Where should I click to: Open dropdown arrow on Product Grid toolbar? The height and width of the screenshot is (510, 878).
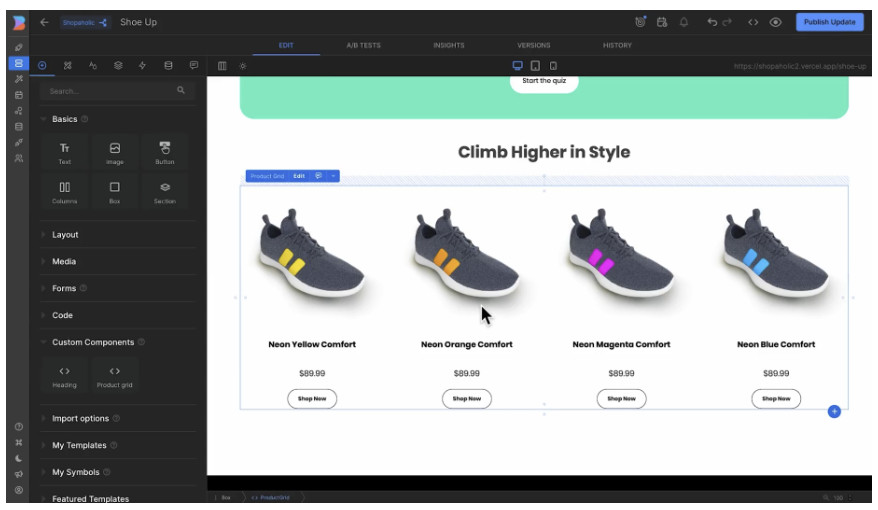[333, 176]
